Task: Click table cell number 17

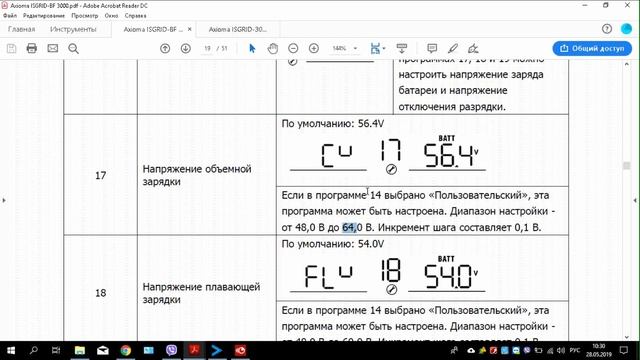Action: pos(100,176)
